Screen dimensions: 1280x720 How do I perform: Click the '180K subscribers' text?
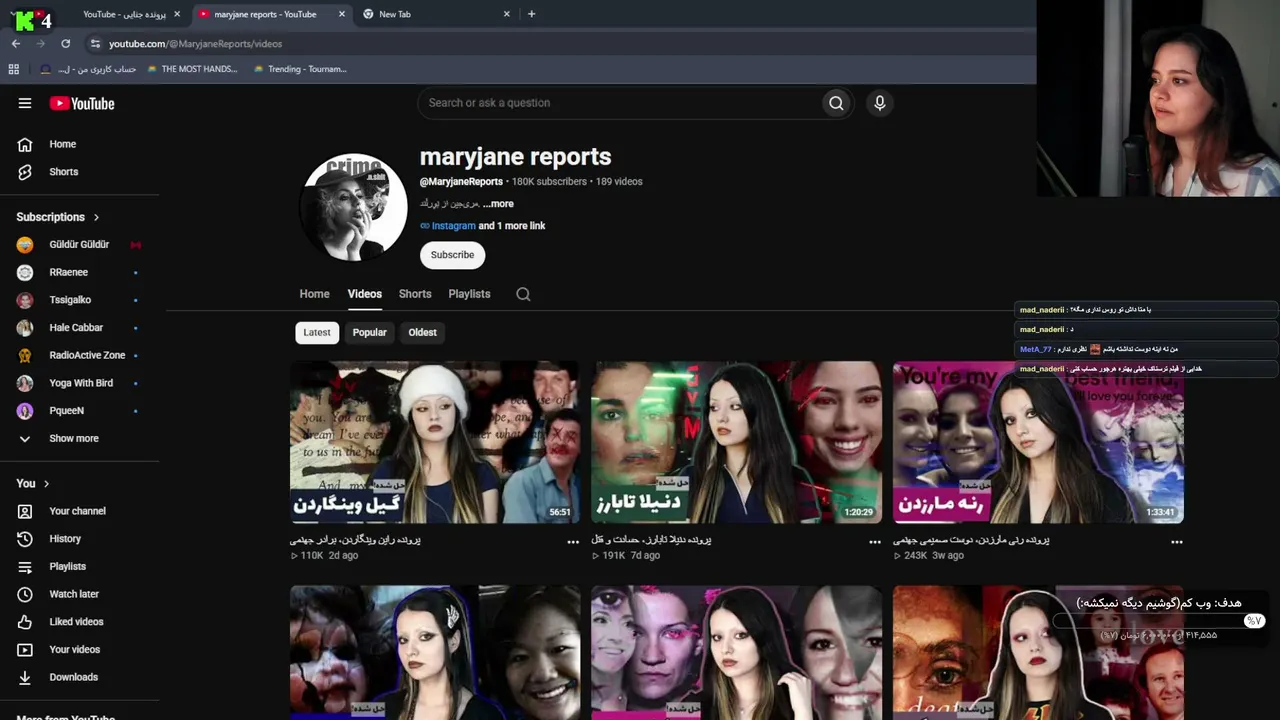549,182
